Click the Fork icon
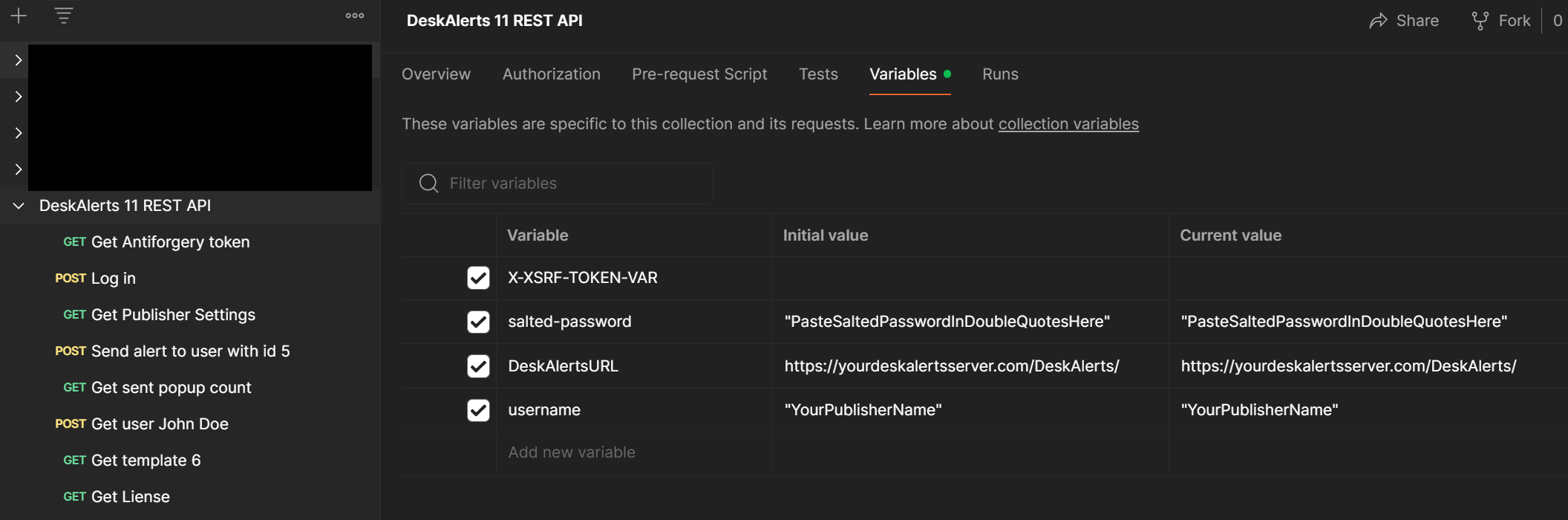This screenshot has width=1568, height=520. pyautogui.click(x=1480, y=21)
